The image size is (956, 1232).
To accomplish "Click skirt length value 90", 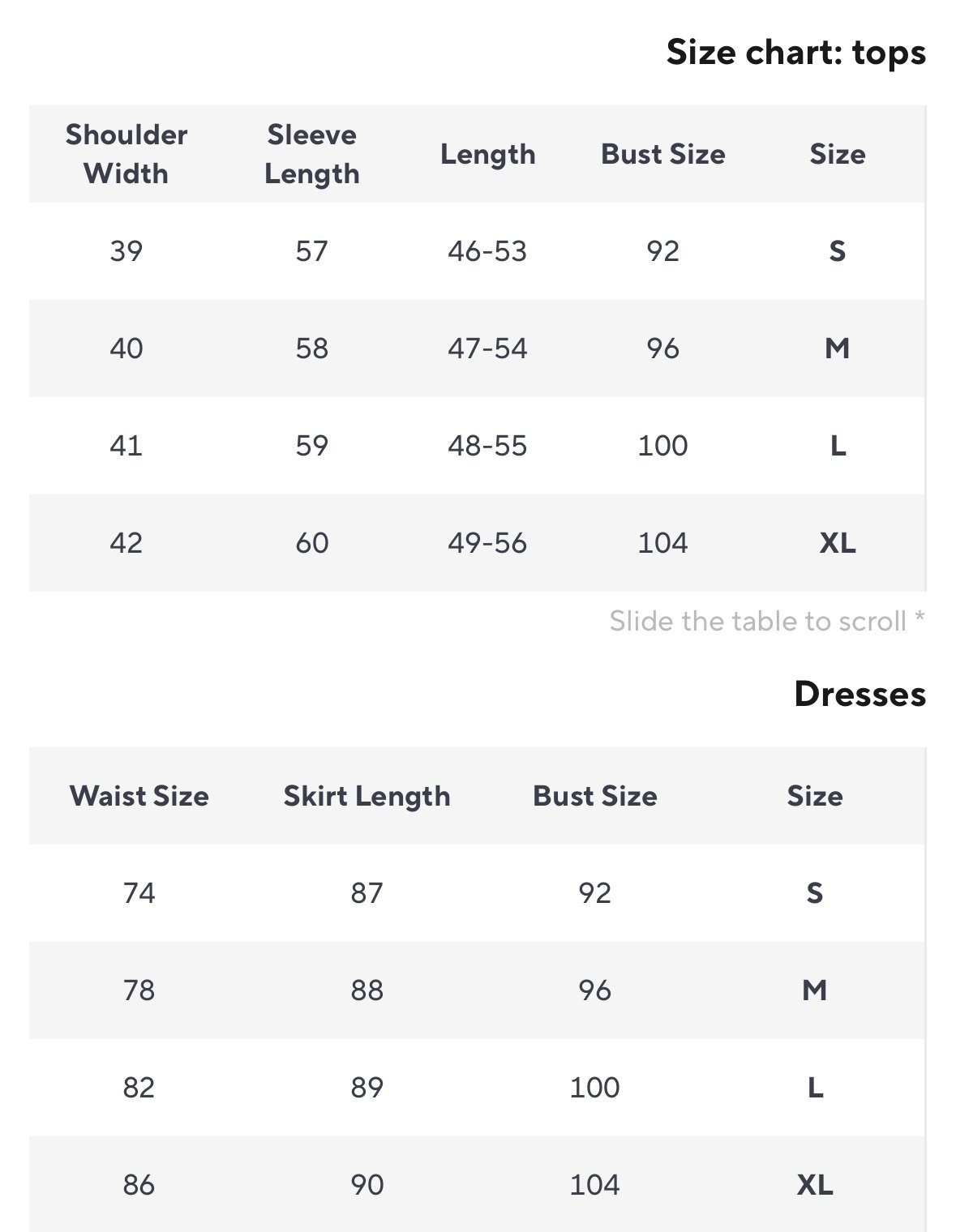I will 367,1185.
